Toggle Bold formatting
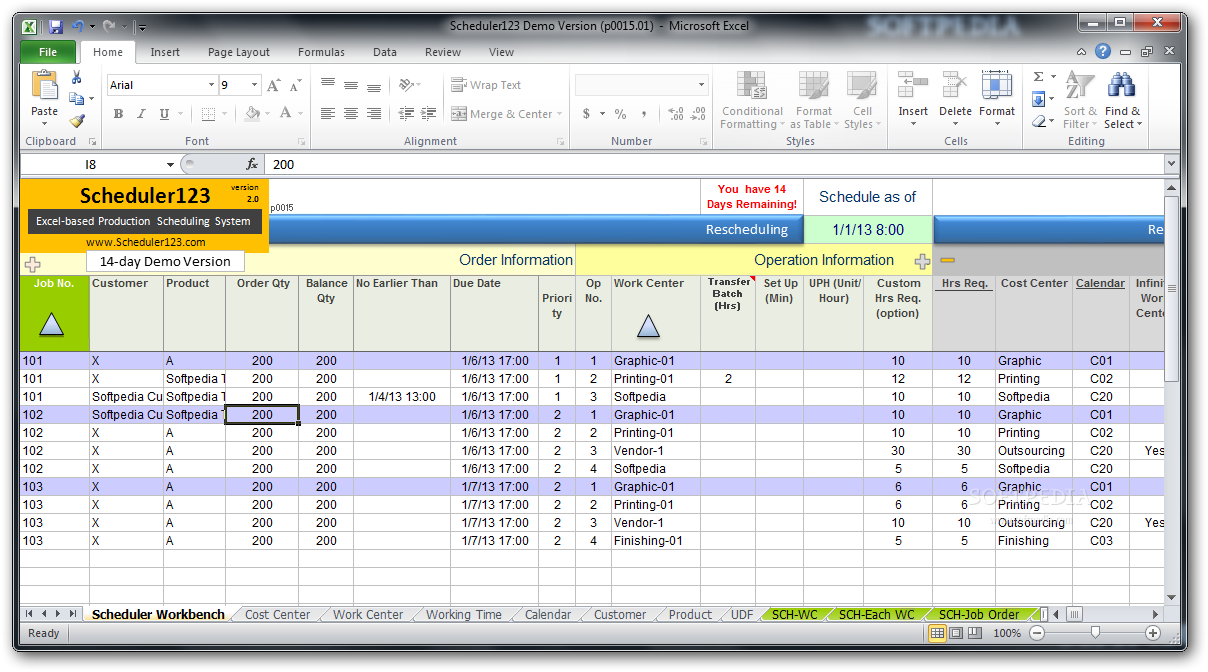Image resolution: width=1208 pixels, height=672 pixels. tap(118, 114)
